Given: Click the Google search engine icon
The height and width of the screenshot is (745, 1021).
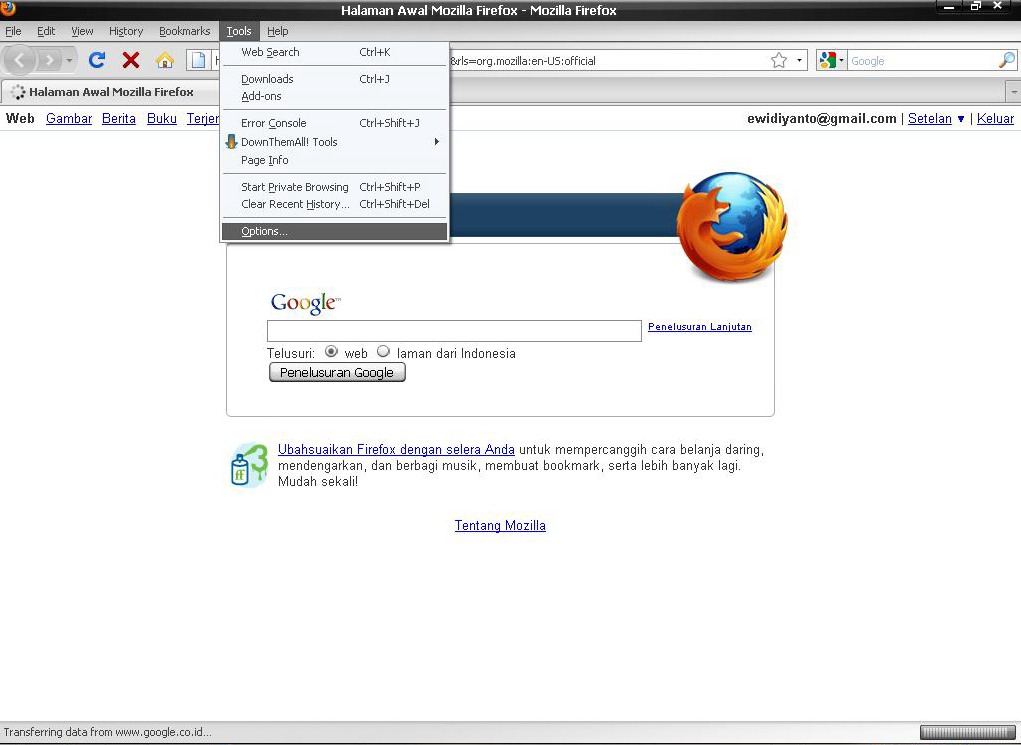Looking at the screenshot, I should 827,61.
